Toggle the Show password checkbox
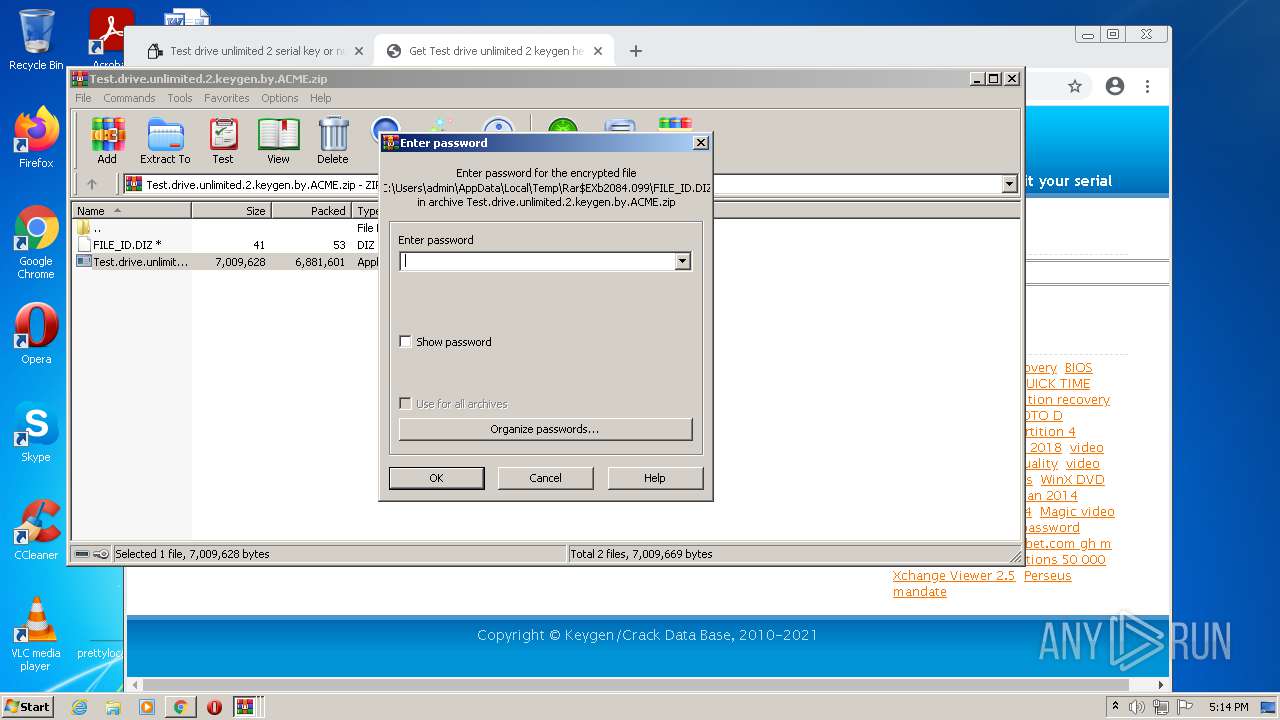Screen dimensions: 1280x720 click(x=405, y=342)
